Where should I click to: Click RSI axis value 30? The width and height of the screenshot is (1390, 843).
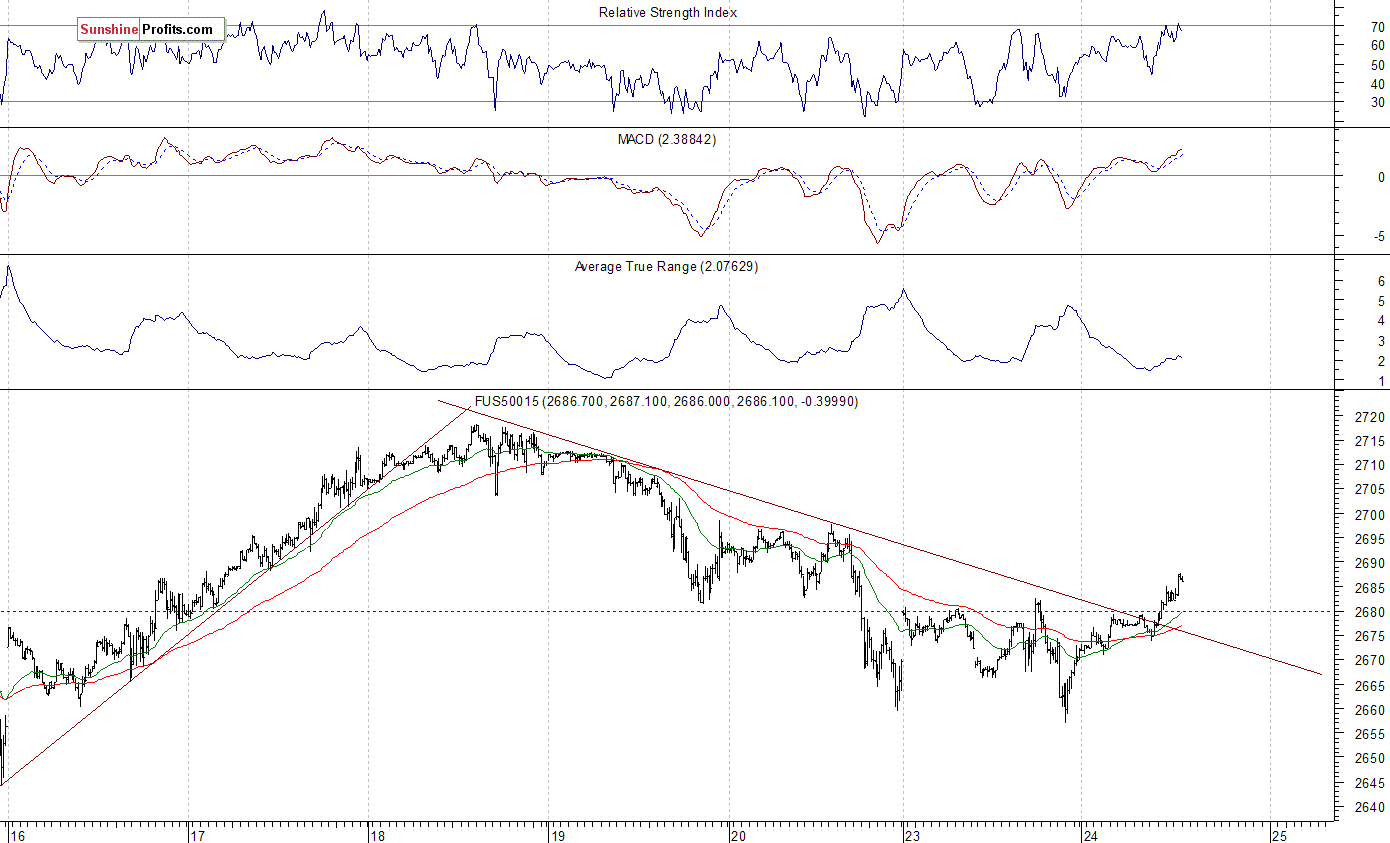coord(1378,102)
